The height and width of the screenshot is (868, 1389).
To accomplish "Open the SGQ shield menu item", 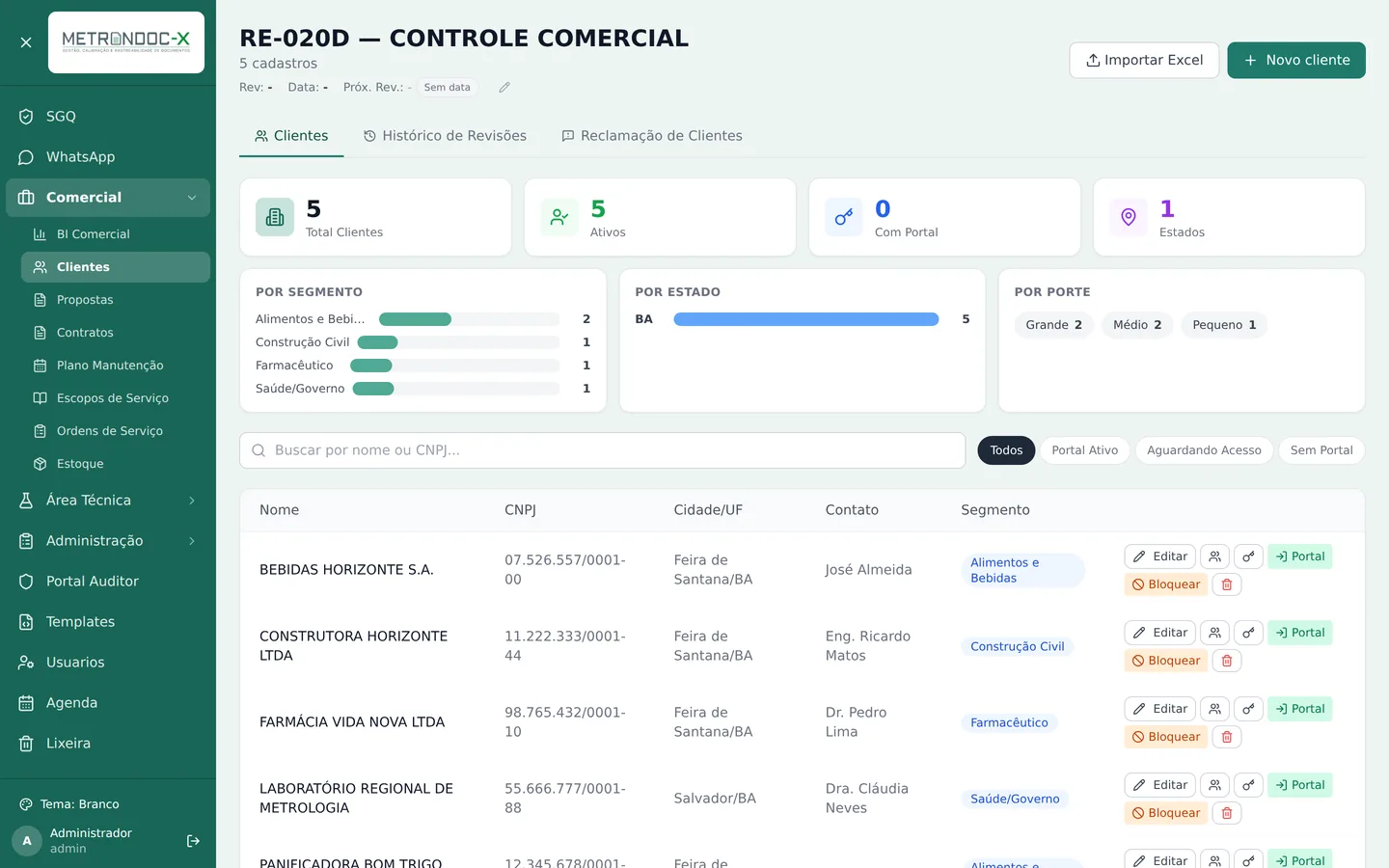I will pos(108,117).
